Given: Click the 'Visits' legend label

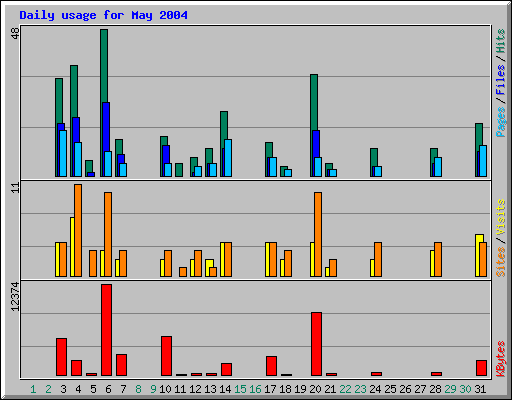Looking at the screenshot, I should [x=500, y=217].
